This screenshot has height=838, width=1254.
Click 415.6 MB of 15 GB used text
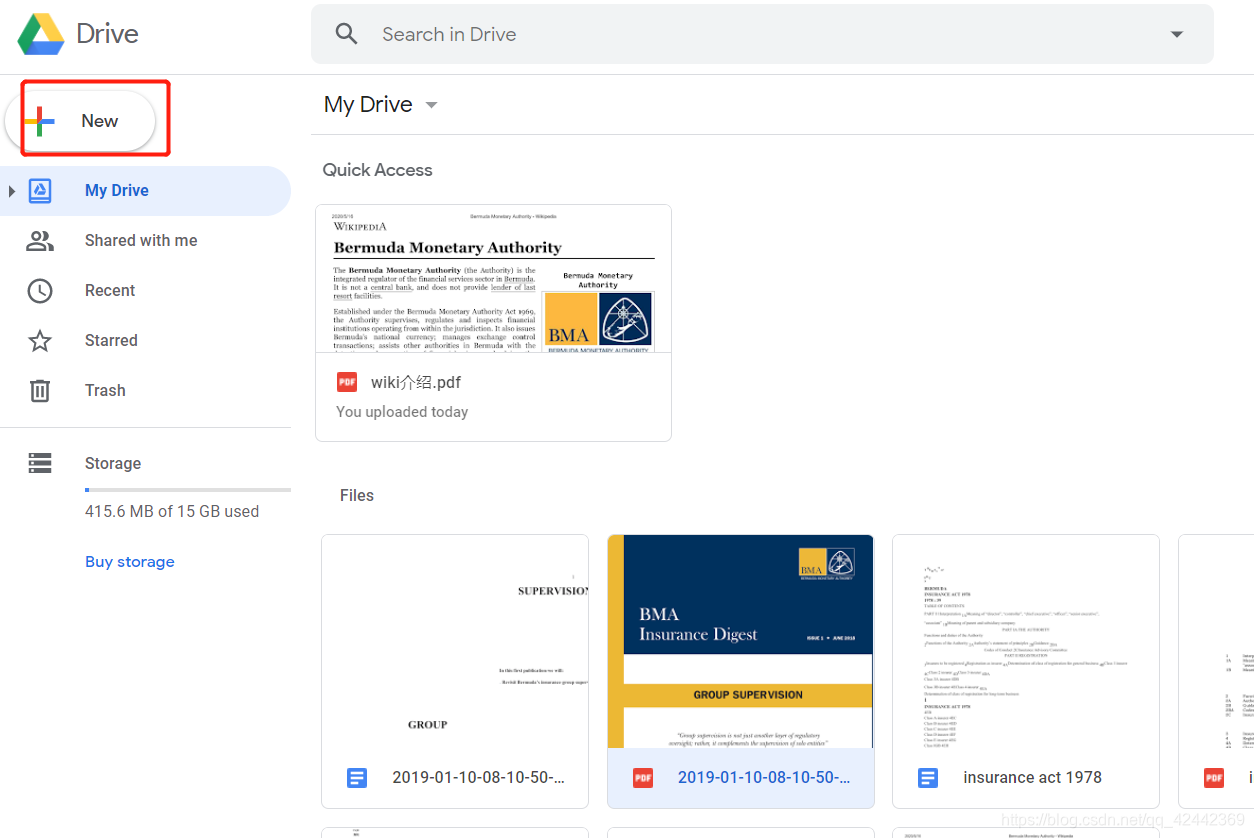coord(172,511)
